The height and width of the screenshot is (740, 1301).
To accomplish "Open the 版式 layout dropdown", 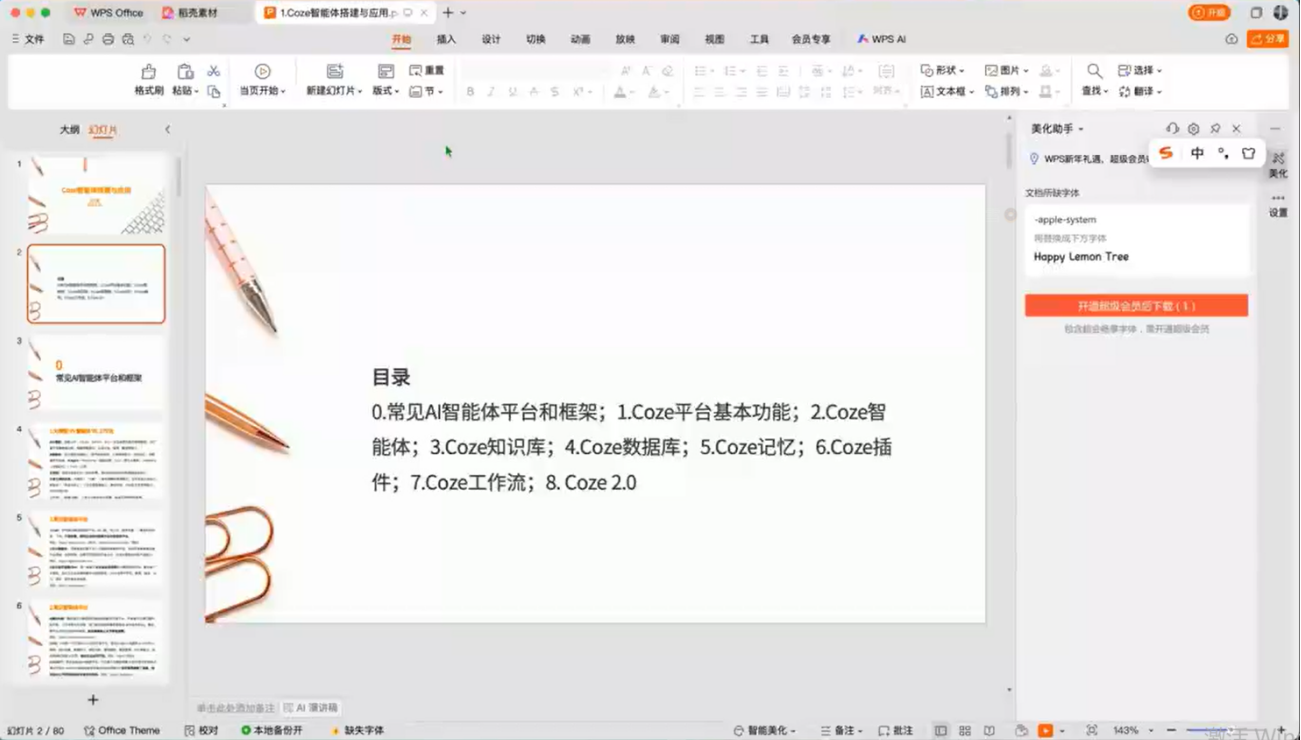I will pyautogui.click(x=385, y=91).
